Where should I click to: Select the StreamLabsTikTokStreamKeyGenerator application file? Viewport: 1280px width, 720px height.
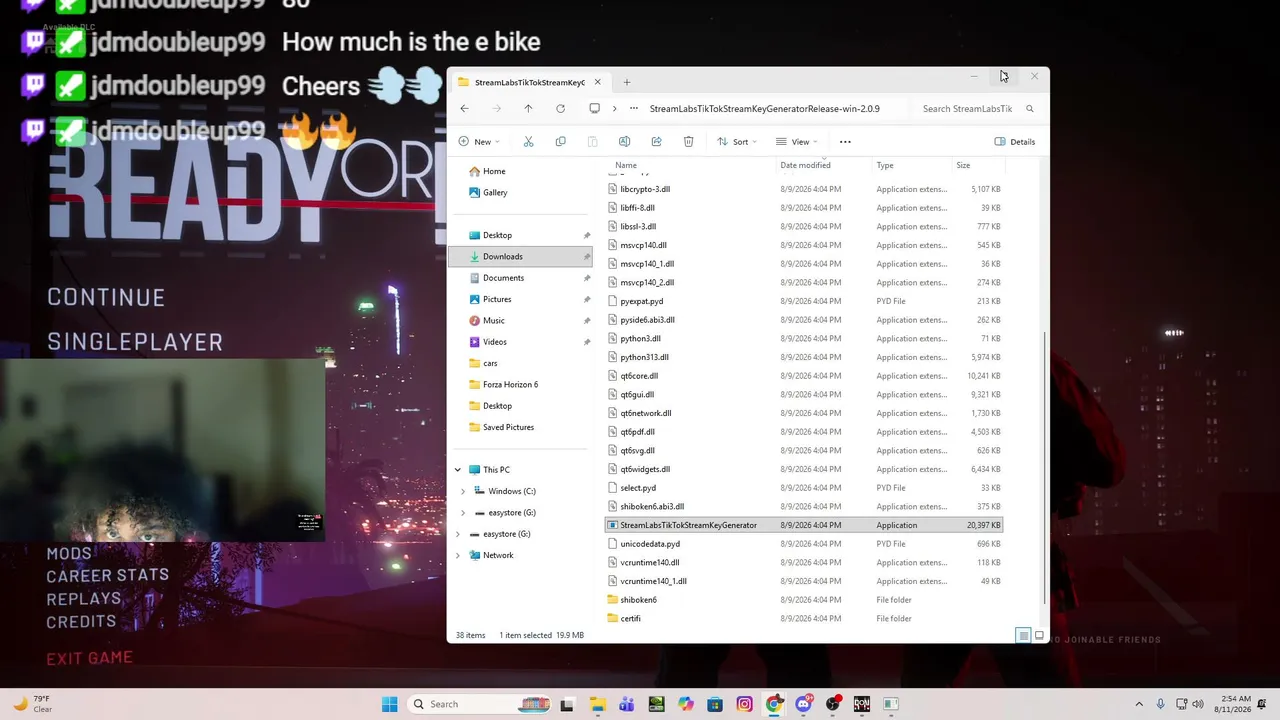pos(805,525)
